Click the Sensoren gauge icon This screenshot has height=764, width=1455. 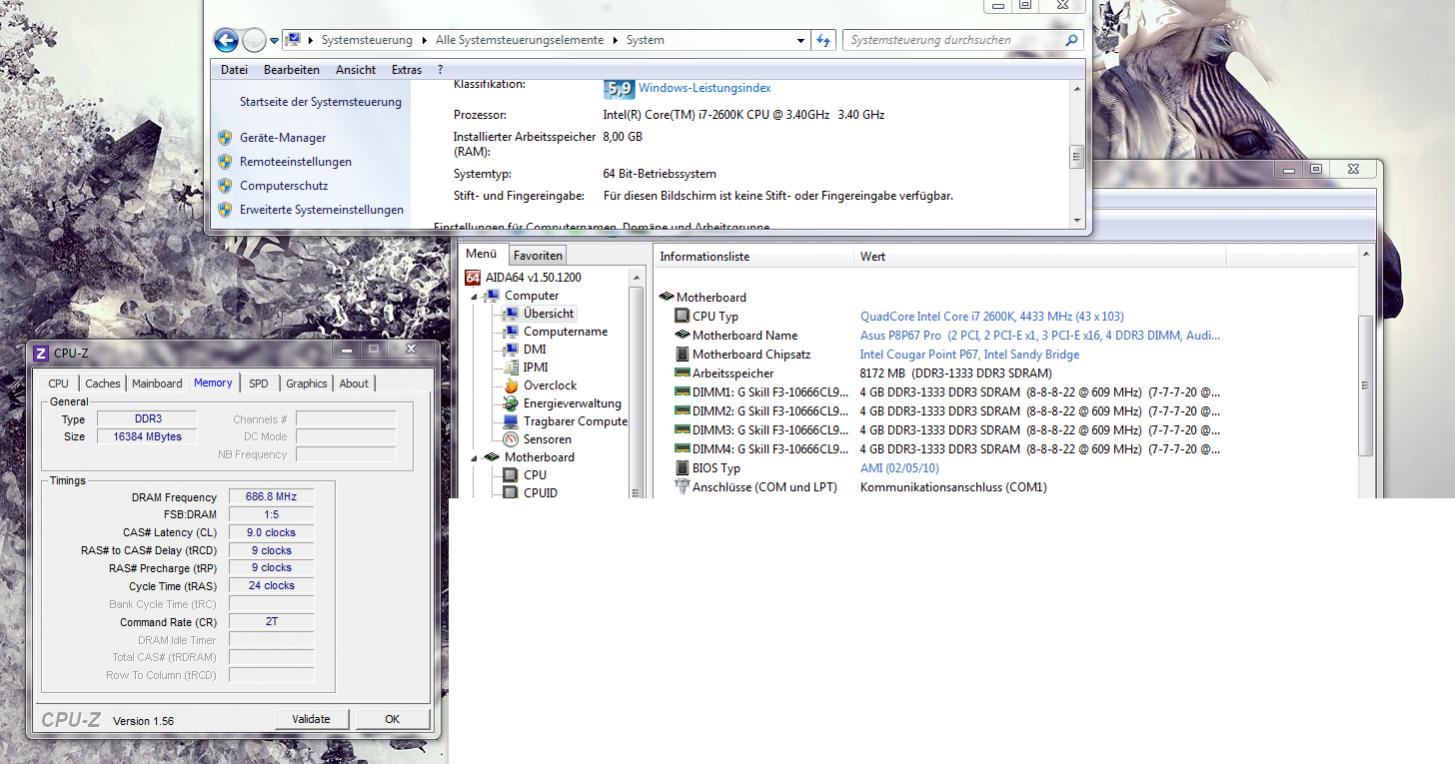(x=511, y=439)
